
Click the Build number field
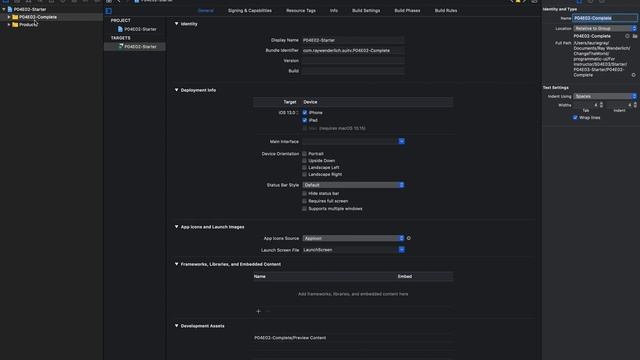(x=353, y=71)
